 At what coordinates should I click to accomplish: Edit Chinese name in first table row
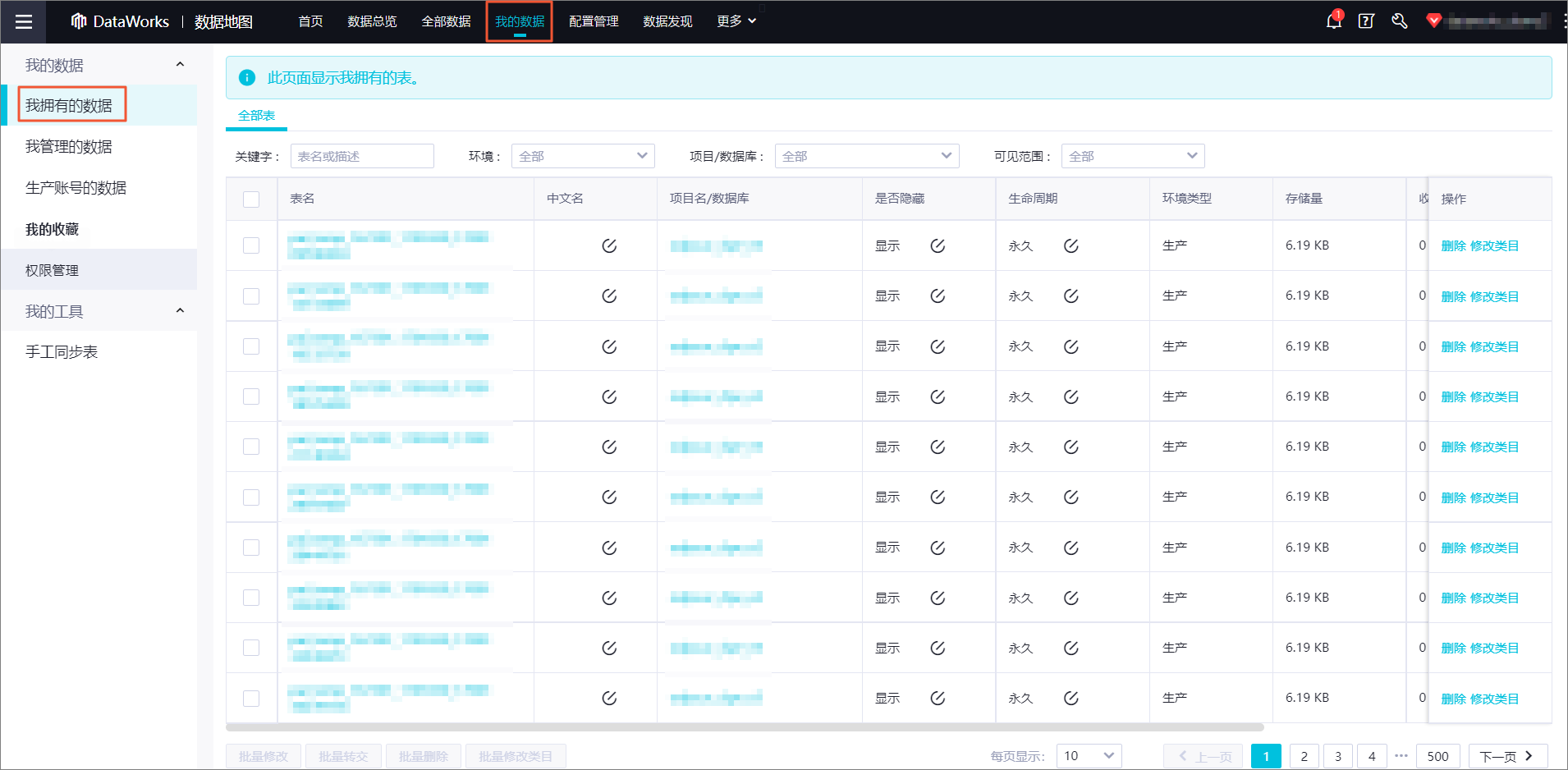tap(609, 245)
